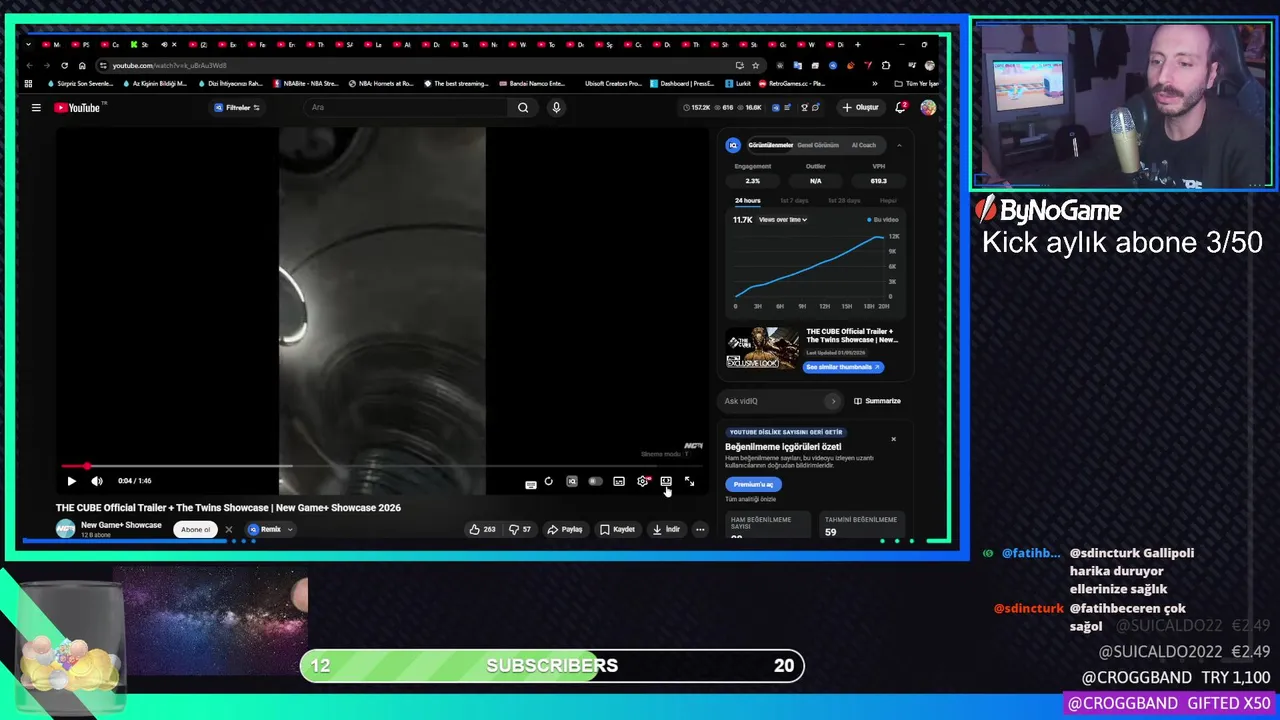
Task: Go back in the browser
Action: pos(29,66)
